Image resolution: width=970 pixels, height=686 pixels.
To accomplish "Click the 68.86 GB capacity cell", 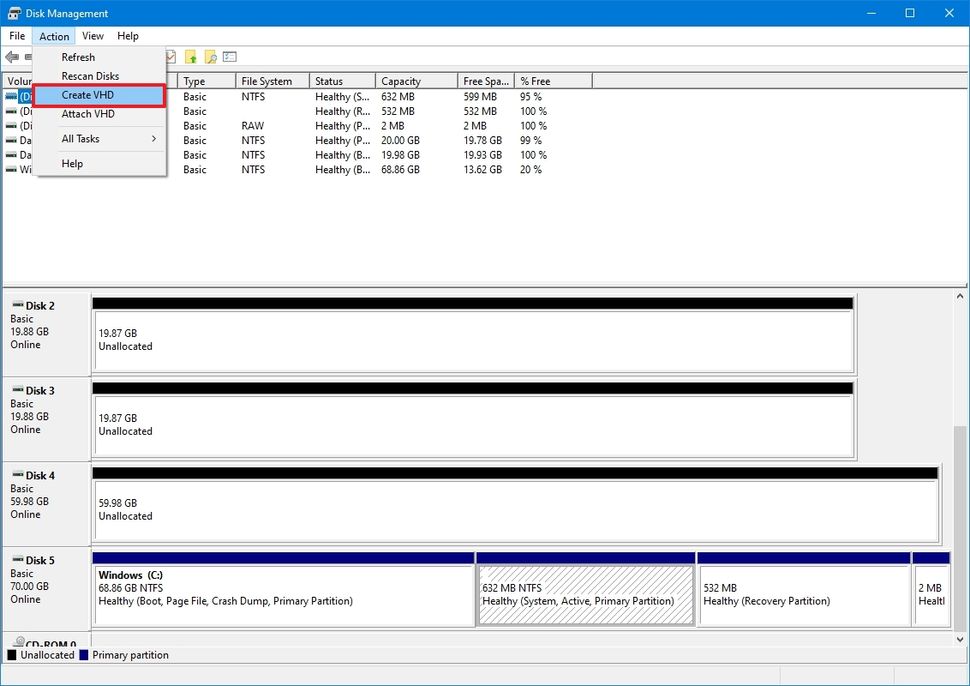I will click(400, 169).
